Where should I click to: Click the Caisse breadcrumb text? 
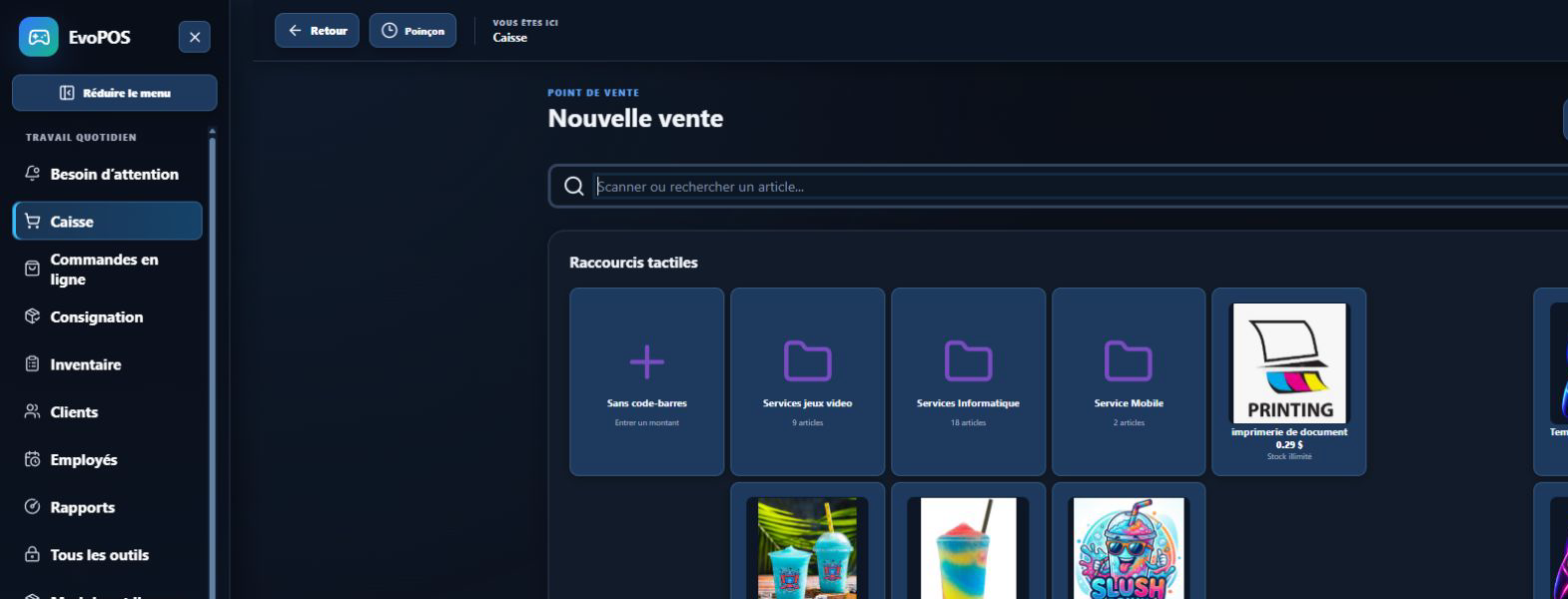click(x=509, y=38)
